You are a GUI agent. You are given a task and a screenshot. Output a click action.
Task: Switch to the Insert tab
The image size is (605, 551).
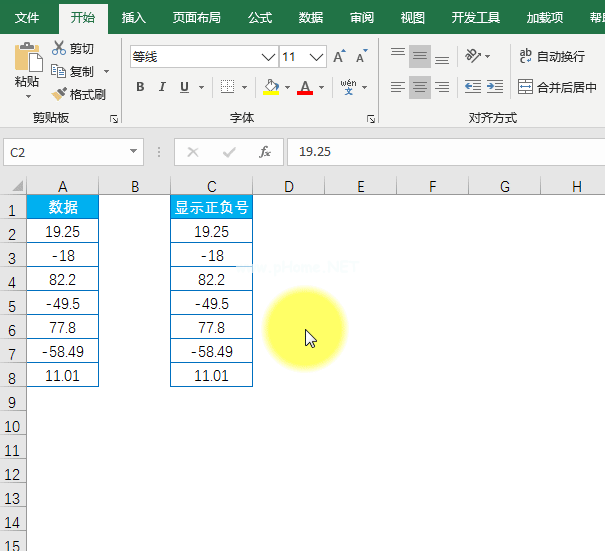133,17
